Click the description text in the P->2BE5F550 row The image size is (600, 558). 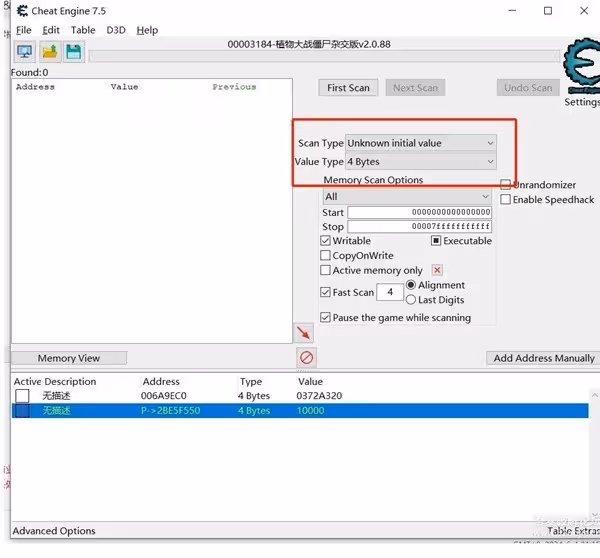(x=56, y=411)
